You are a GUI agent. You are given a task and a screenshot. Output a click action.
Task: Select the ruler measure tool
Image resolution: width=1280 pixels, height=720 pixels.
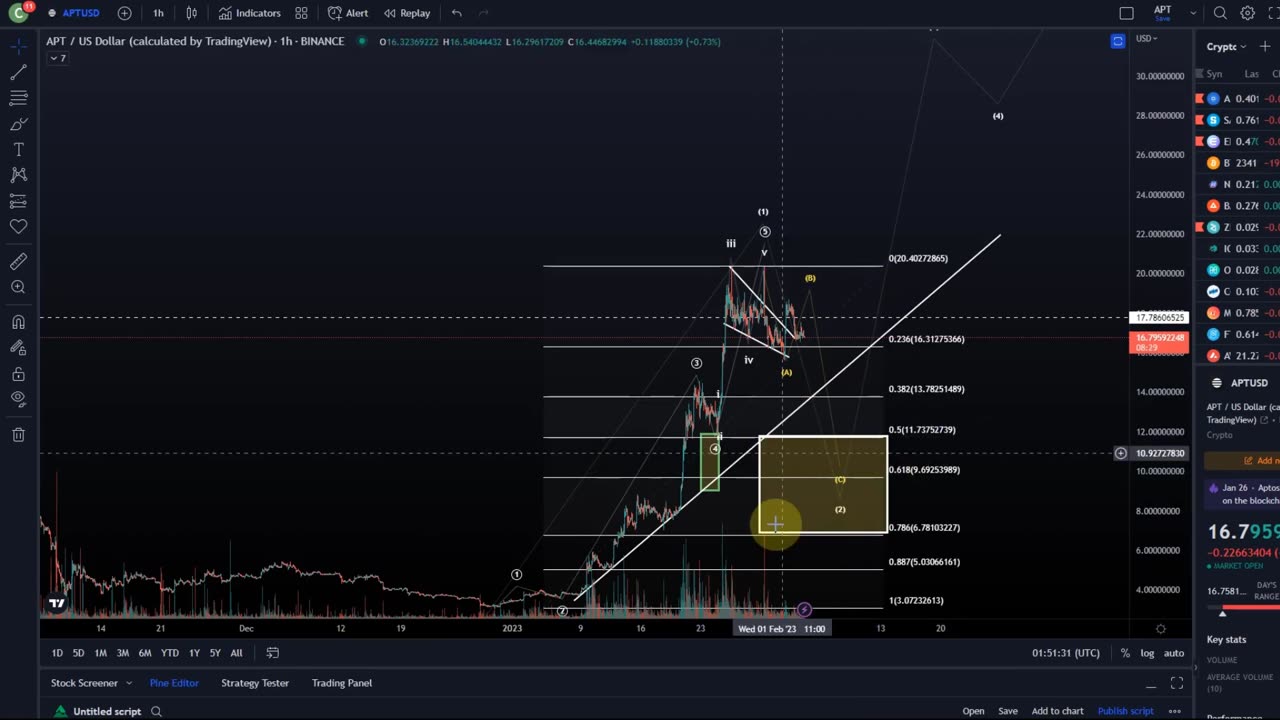[18, 261]
